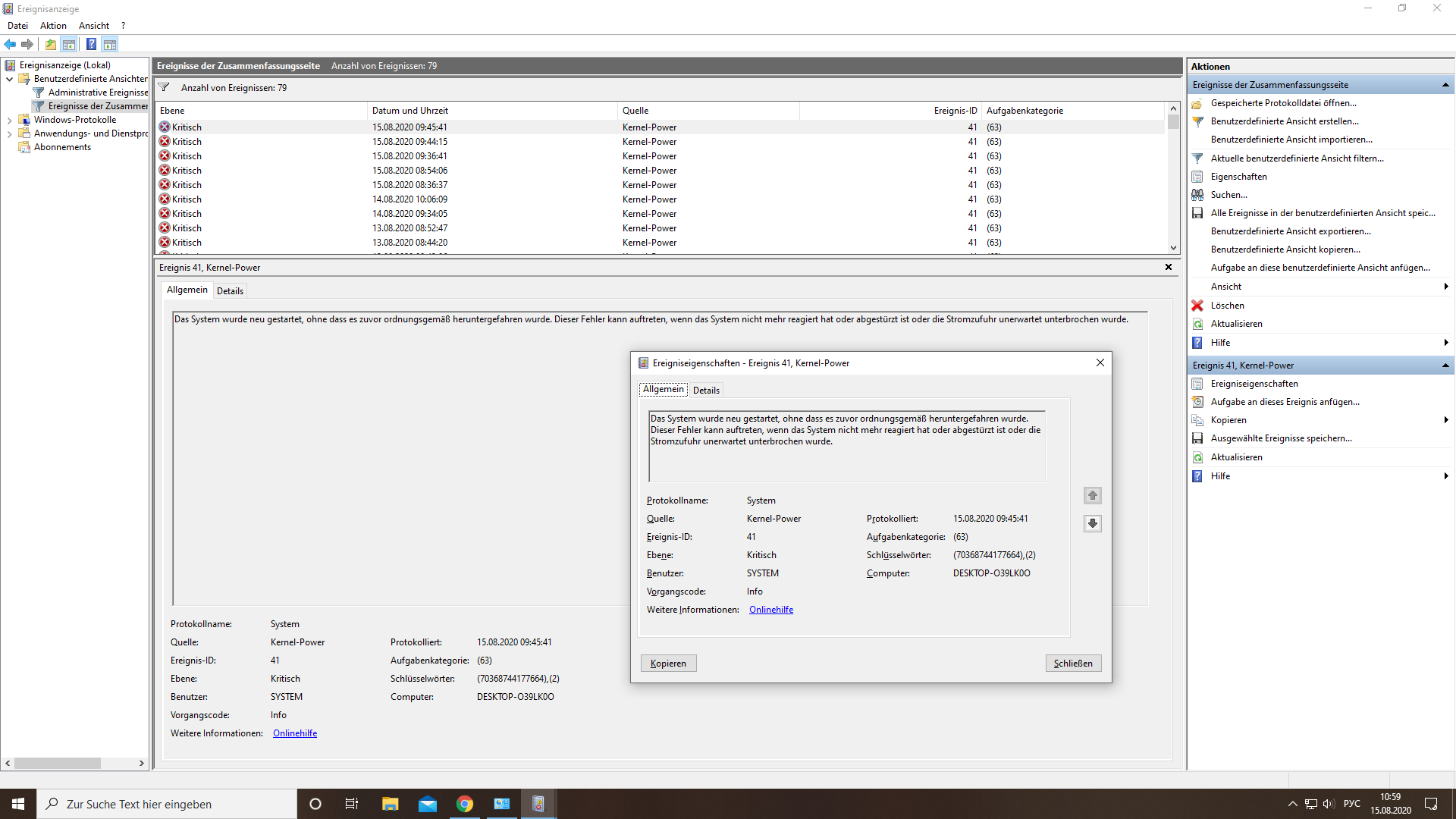Click the down arrow button in dialog
Viewport: 1456px width, 819px height.
pos(1093,523)
